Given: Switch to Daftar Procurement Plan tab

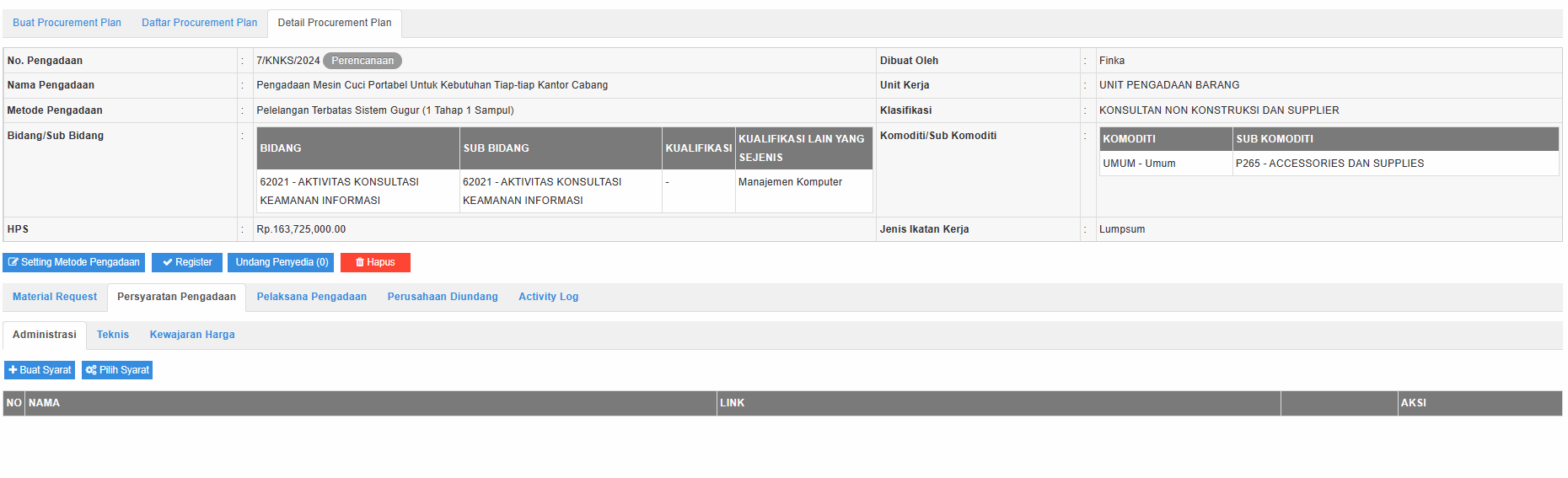Looking at the screenshot, I should click(199, 23).
